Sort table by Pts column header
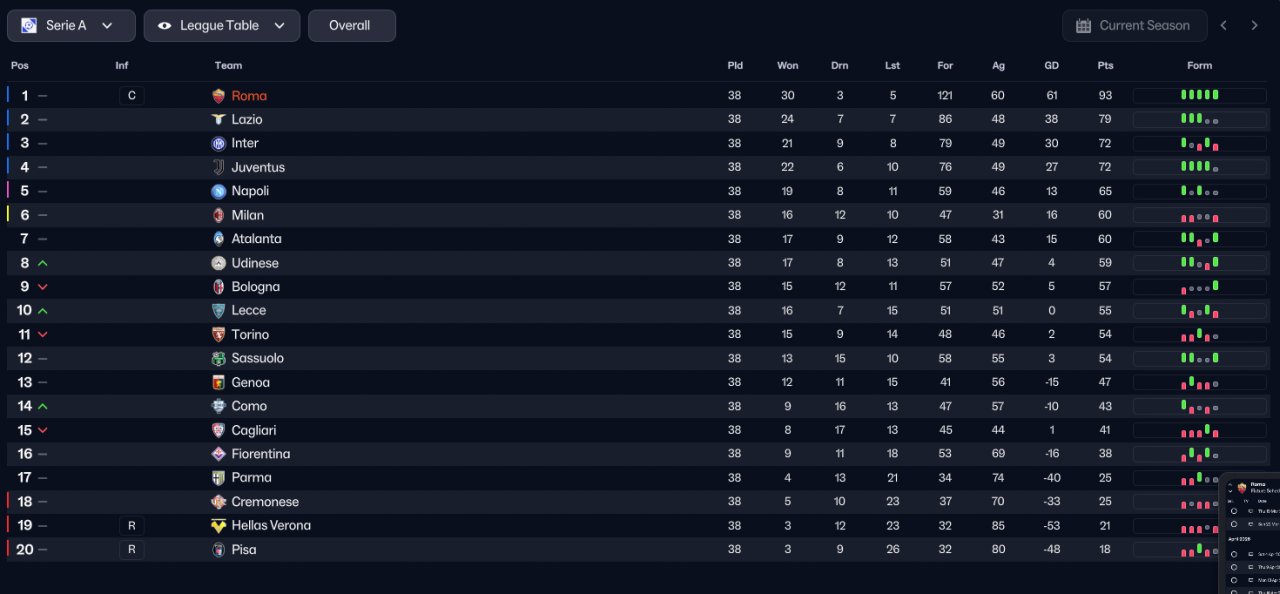This screenshot has width=1280, height=594. [x=1105, y=66]
